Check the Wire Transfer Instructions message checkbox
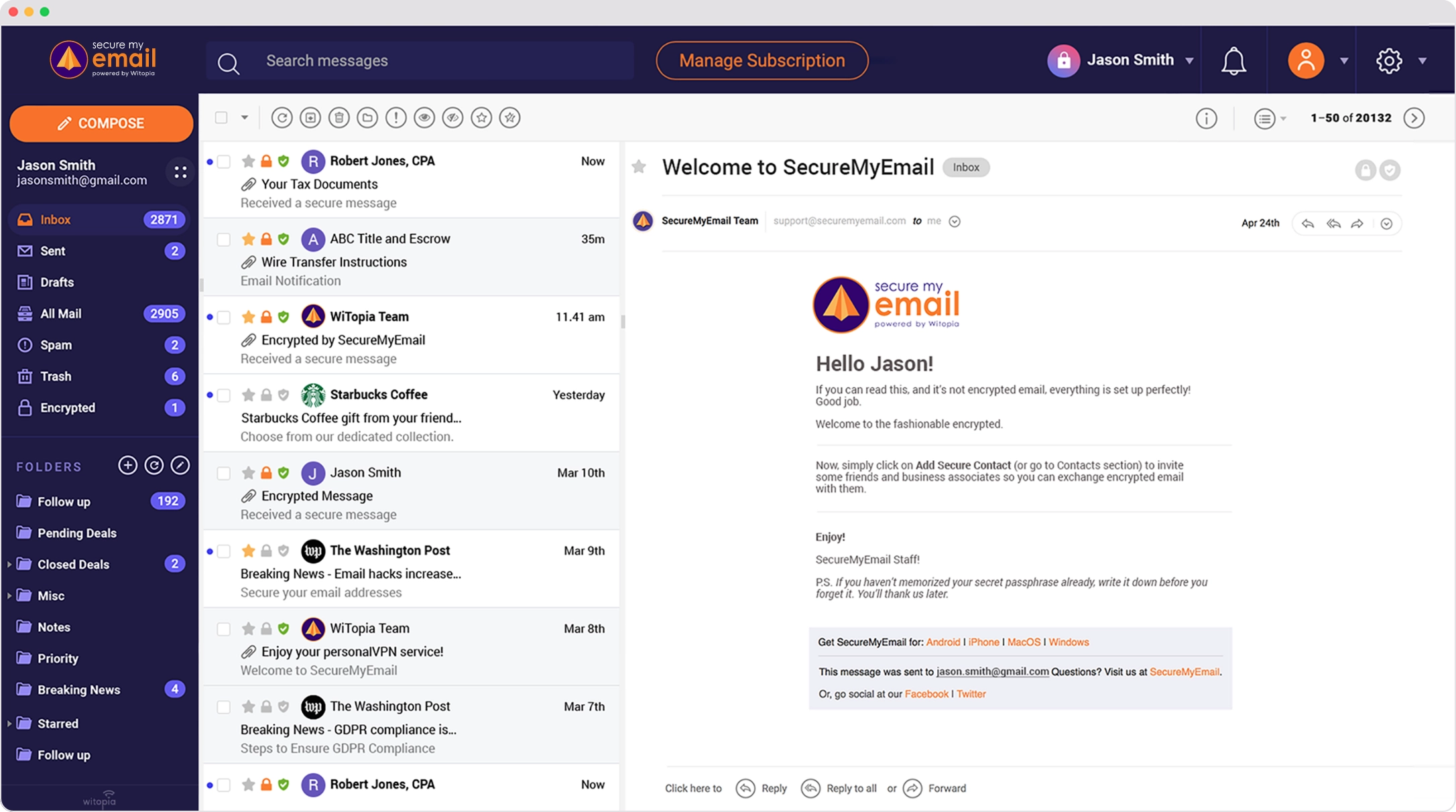1456x812 pixels. 223,239
